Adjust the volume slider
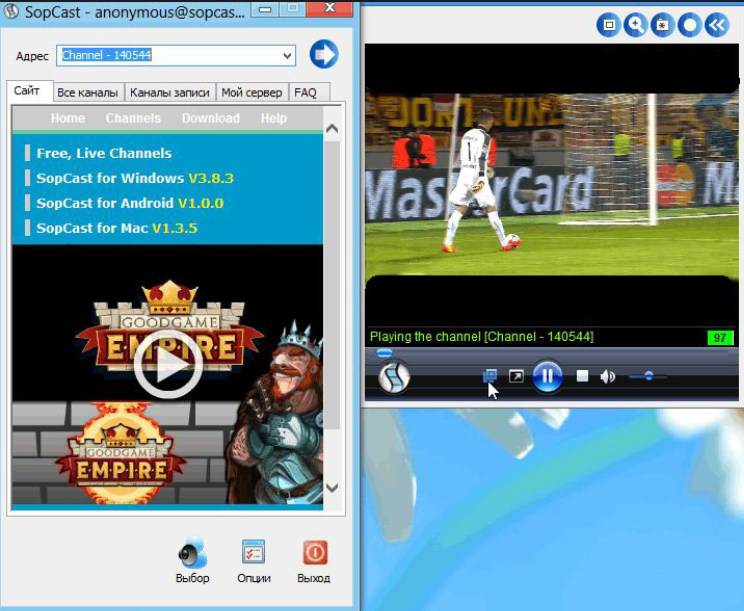Image resolution: width=744 pixels, height=611 pixels. [649, 376]
